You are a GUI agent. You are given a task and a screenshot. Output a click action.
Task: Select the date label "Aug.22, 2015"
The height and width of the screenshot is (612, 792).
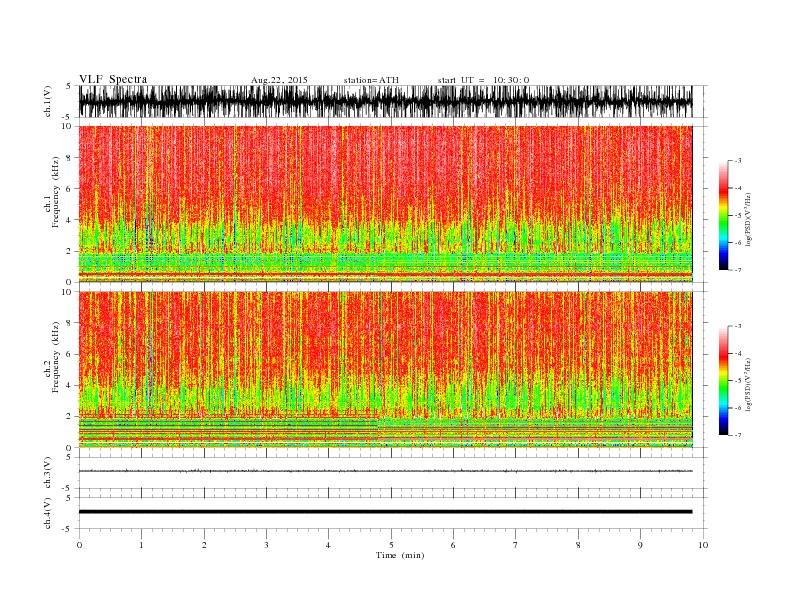tap(279, 80)
